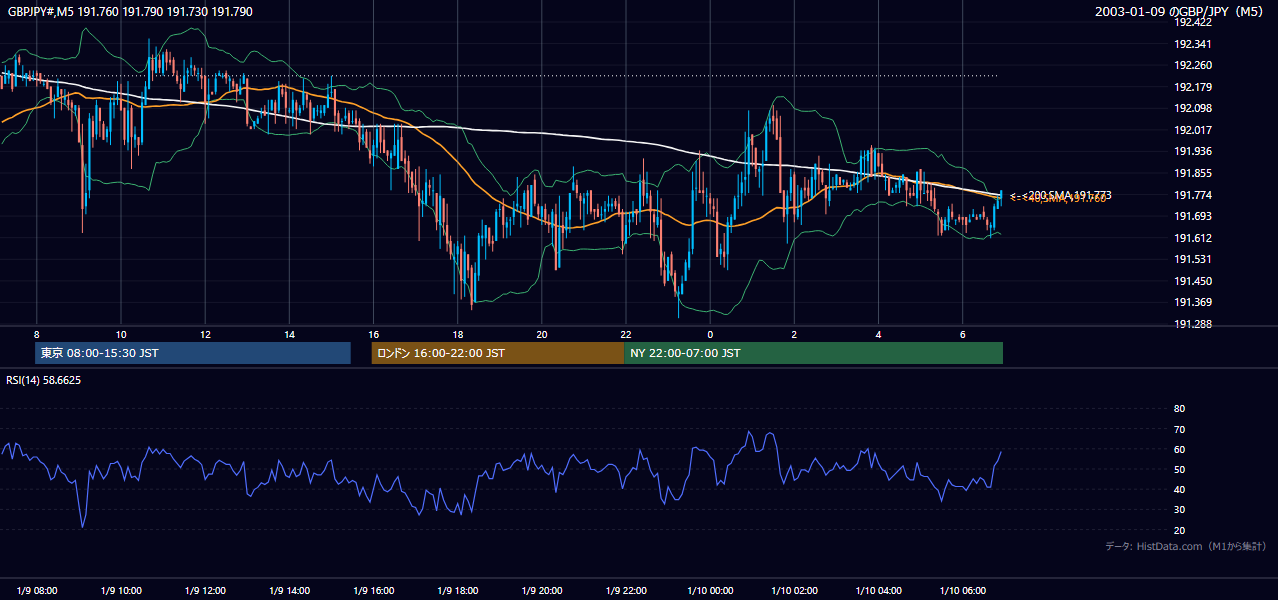The height and width of the screenshot is (600, 1278).
Task: Click the NY 22:00-07:00 JST session bar
Action: [813, 353]
